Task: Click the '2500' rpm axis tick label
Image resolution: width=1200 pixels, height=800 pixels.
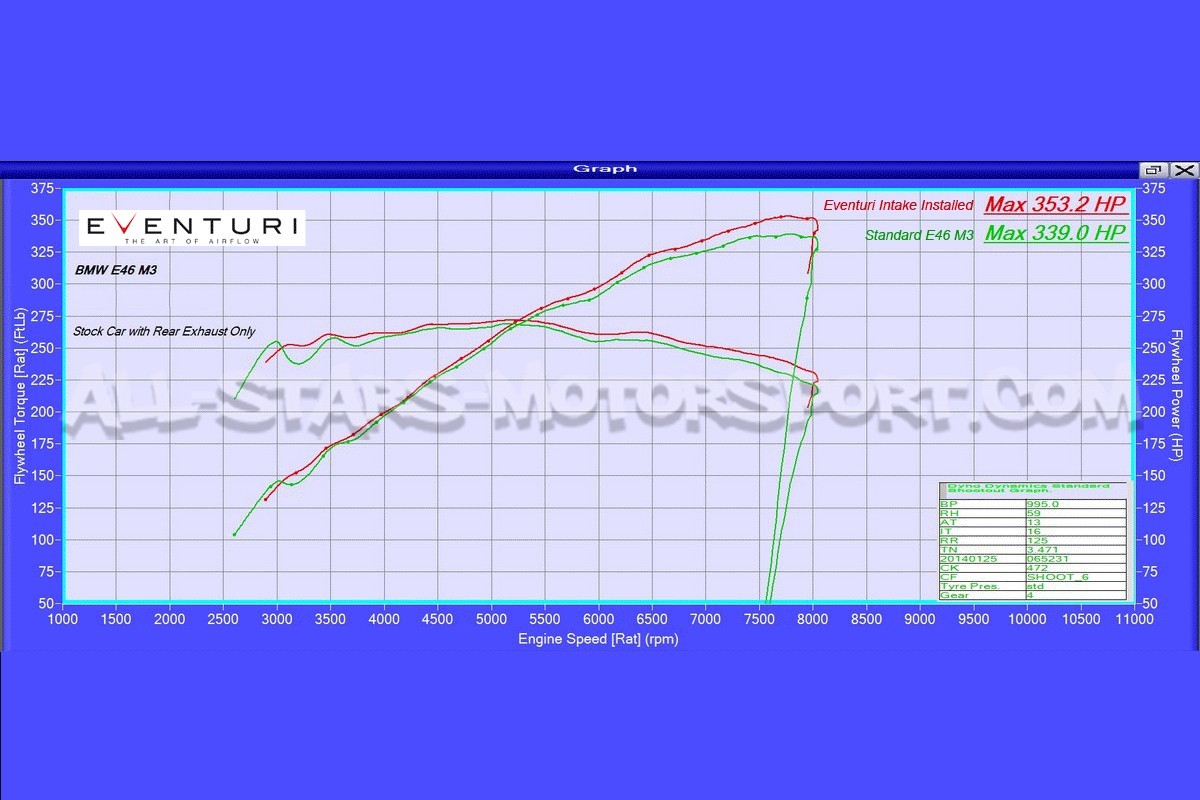Action: [223, 620]
